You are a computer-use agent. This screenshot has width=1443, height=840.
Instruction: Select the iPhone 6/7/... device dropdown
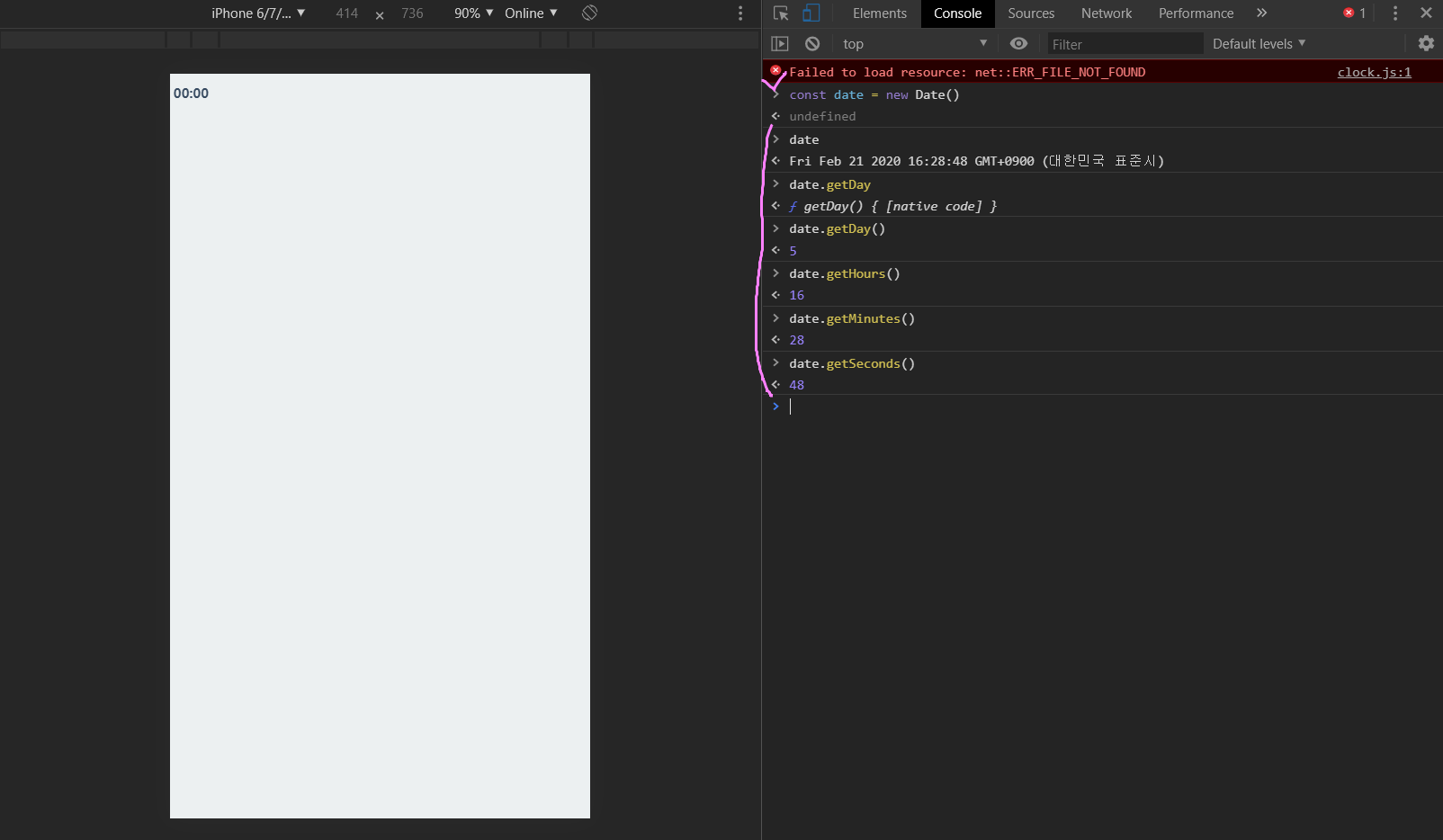click(258, 13)
